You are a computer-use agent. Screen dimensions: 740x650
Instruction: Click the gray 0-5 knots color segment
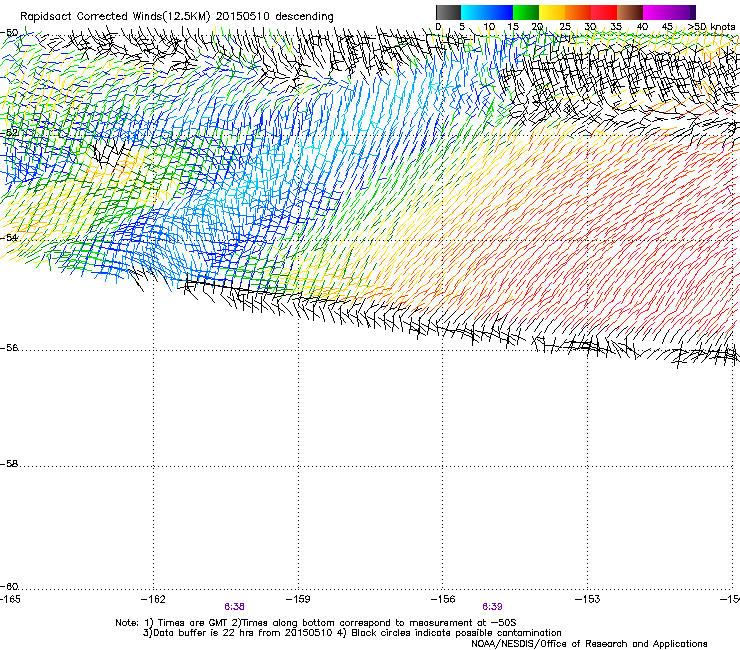448,12
